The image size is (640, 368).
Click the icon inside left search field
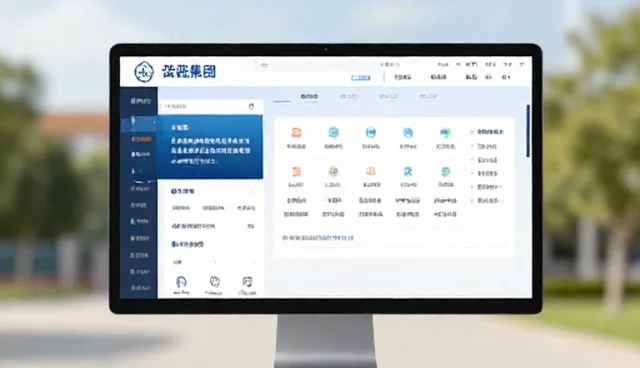click(x=251, y=106)
